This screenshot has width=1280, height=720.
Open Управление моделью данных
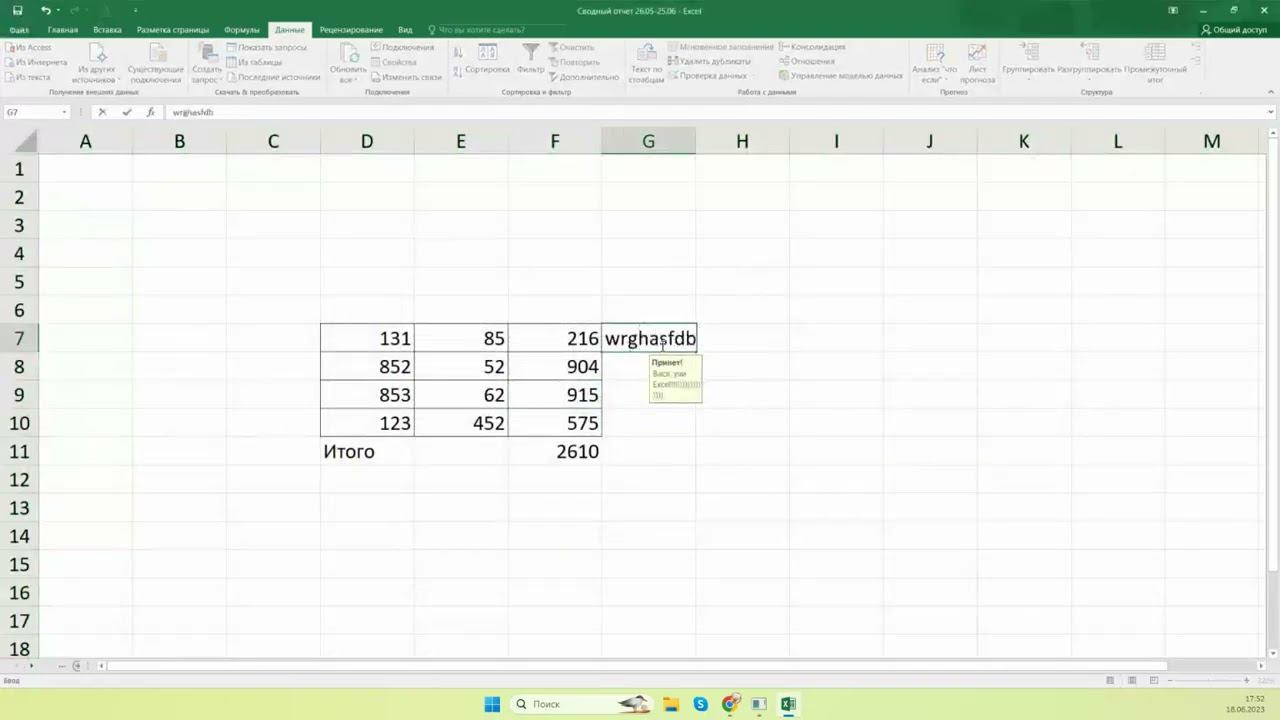840,76
